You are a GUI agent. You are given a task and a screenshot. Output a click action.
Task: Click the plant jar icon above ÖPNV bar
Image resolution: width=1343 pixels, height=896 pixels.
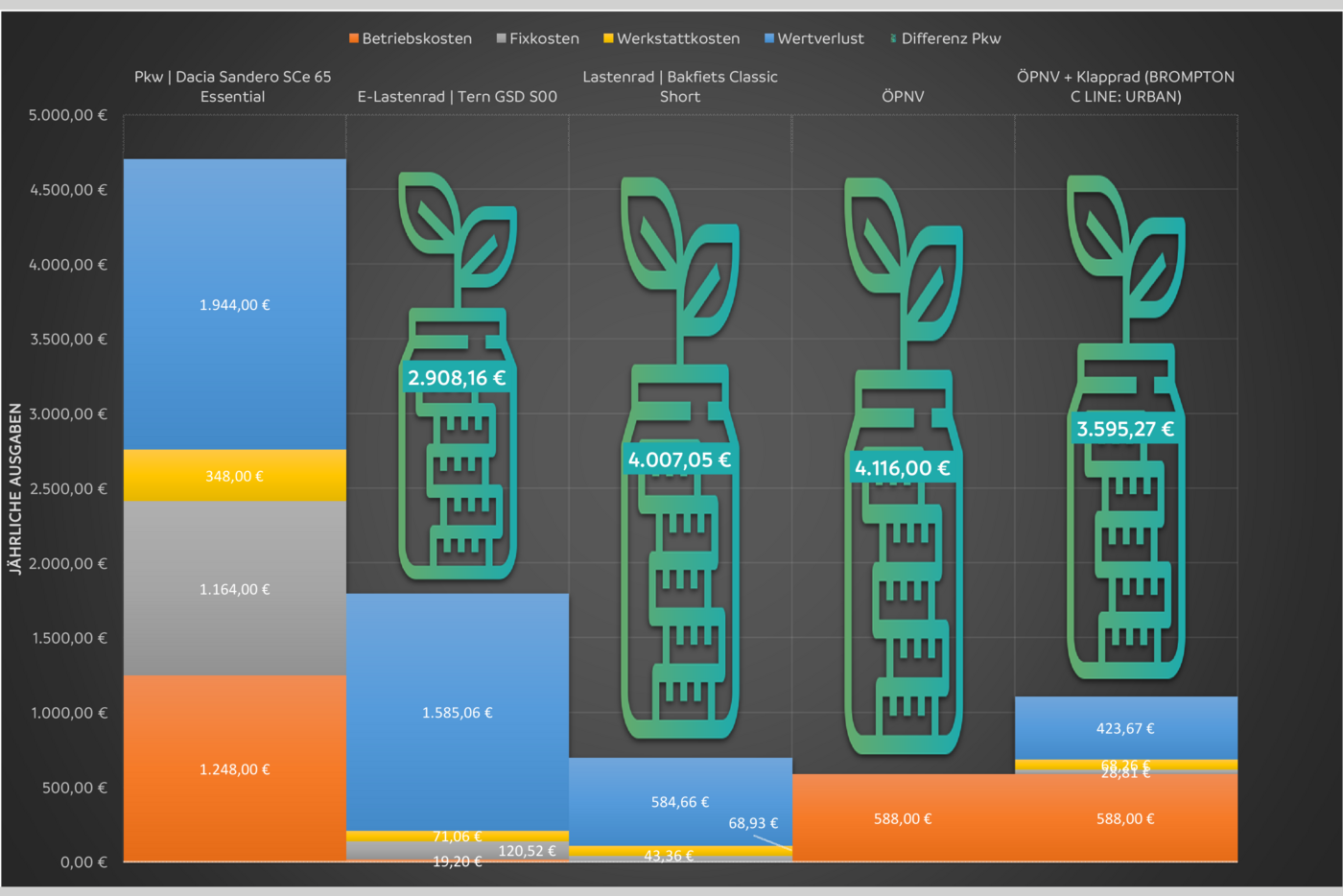(x=904, y=466)
